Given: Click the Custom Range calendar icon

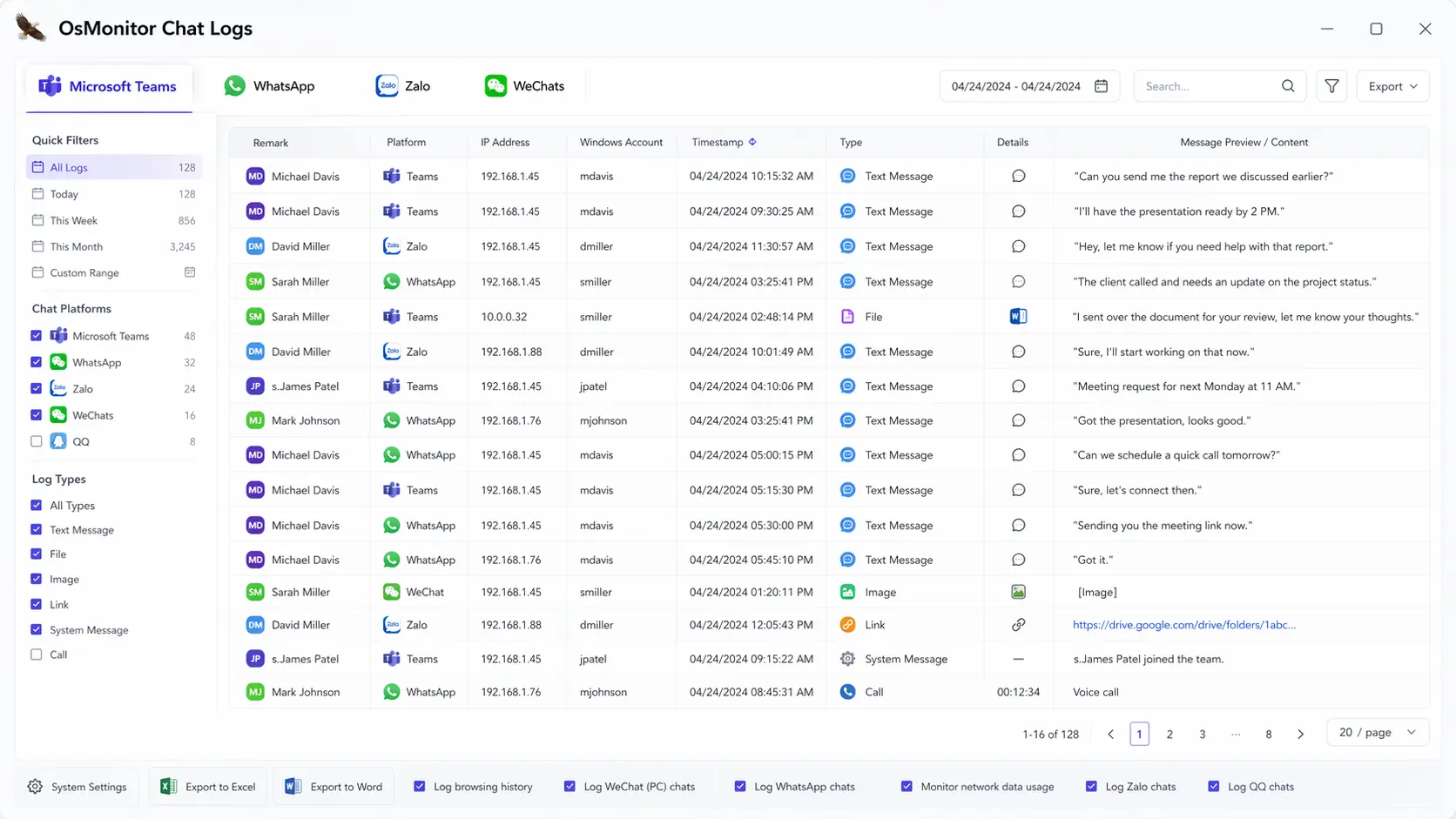Looking at the screenshot, I should point(190,272).
